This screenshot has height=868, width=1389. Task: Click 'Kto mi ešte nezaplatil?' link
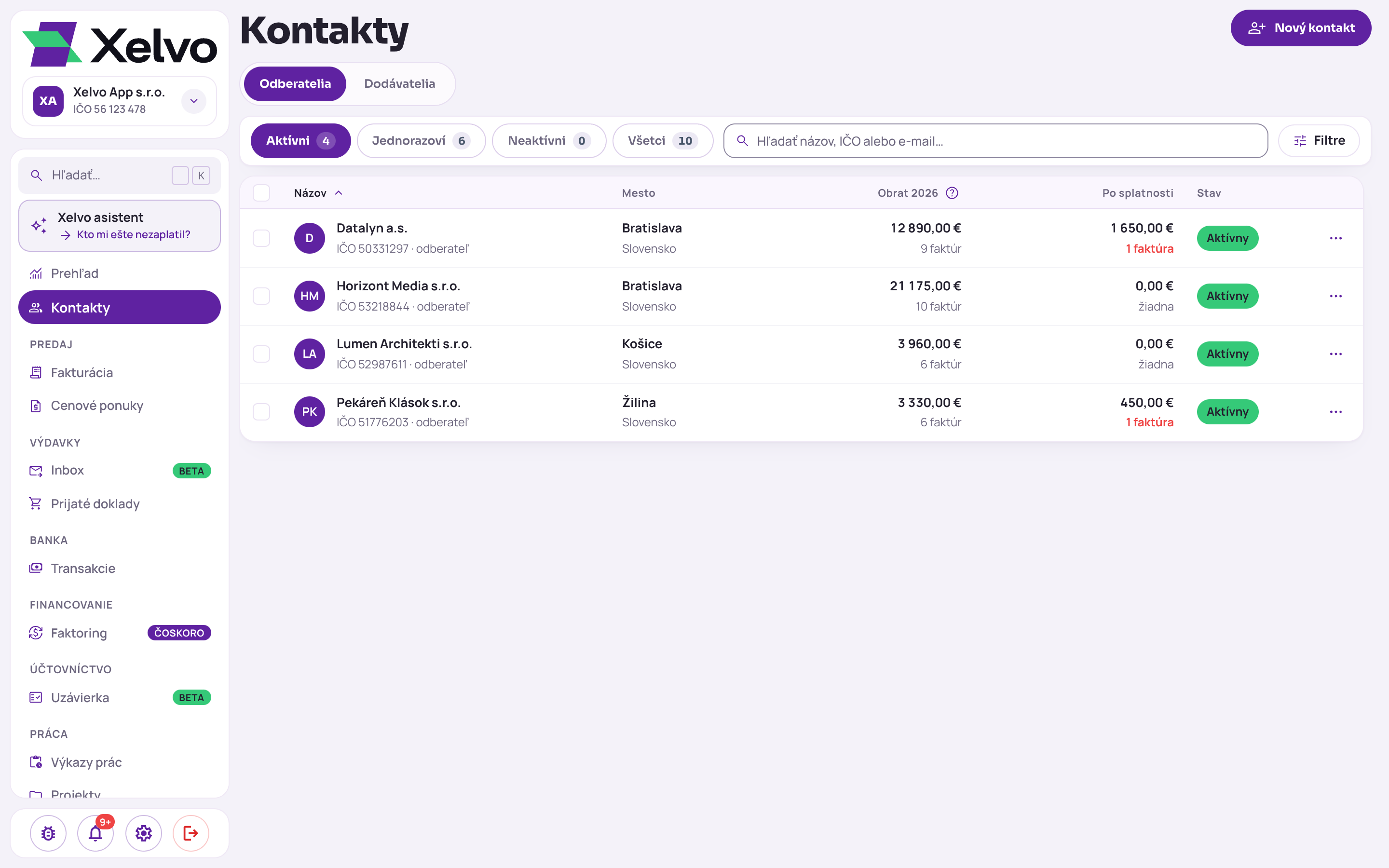pyautogui.click(x=133, y=235)
